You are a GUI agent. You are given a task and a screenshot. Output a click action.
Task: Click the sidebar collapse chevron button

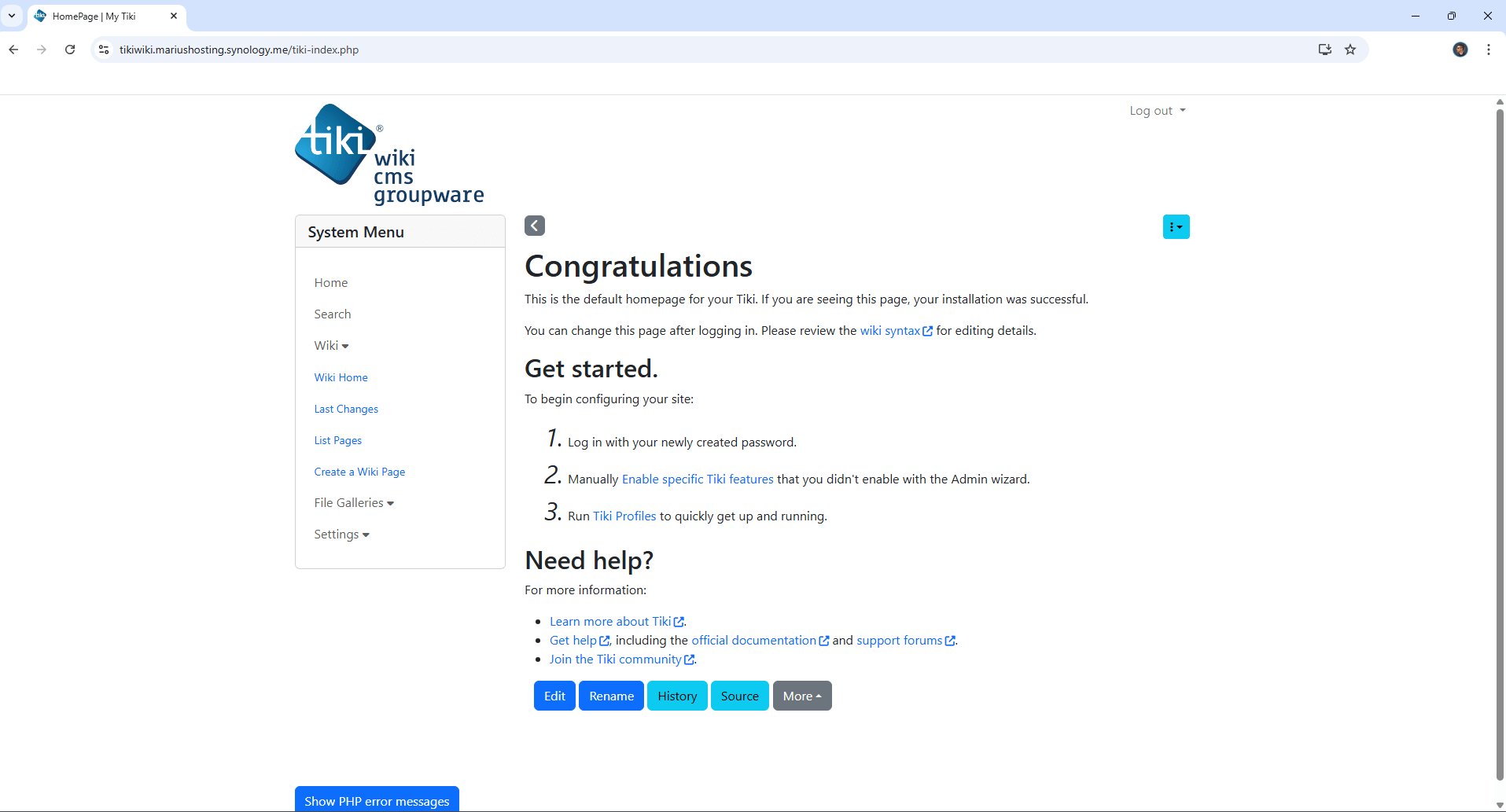[535, 226]
